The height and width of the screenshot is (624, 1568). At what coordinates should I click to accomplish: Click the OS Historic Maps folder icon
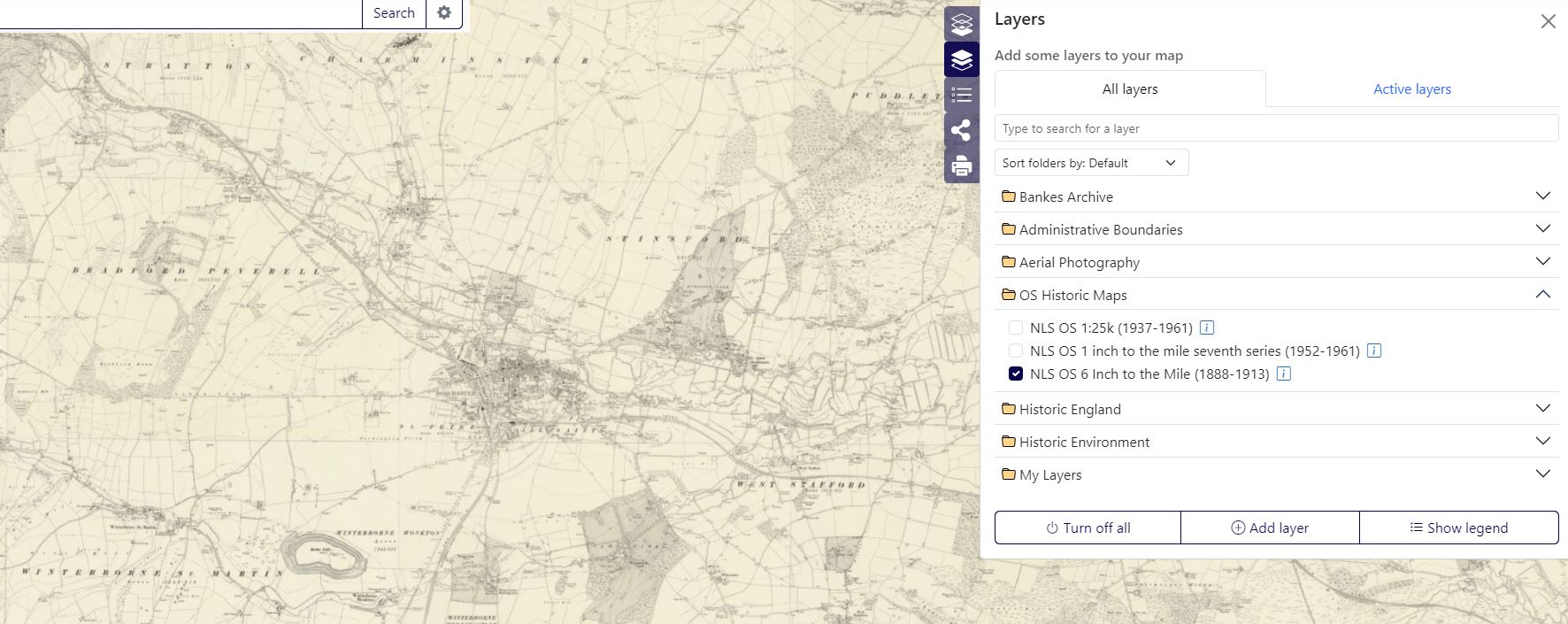click(x=1008, y=295)
